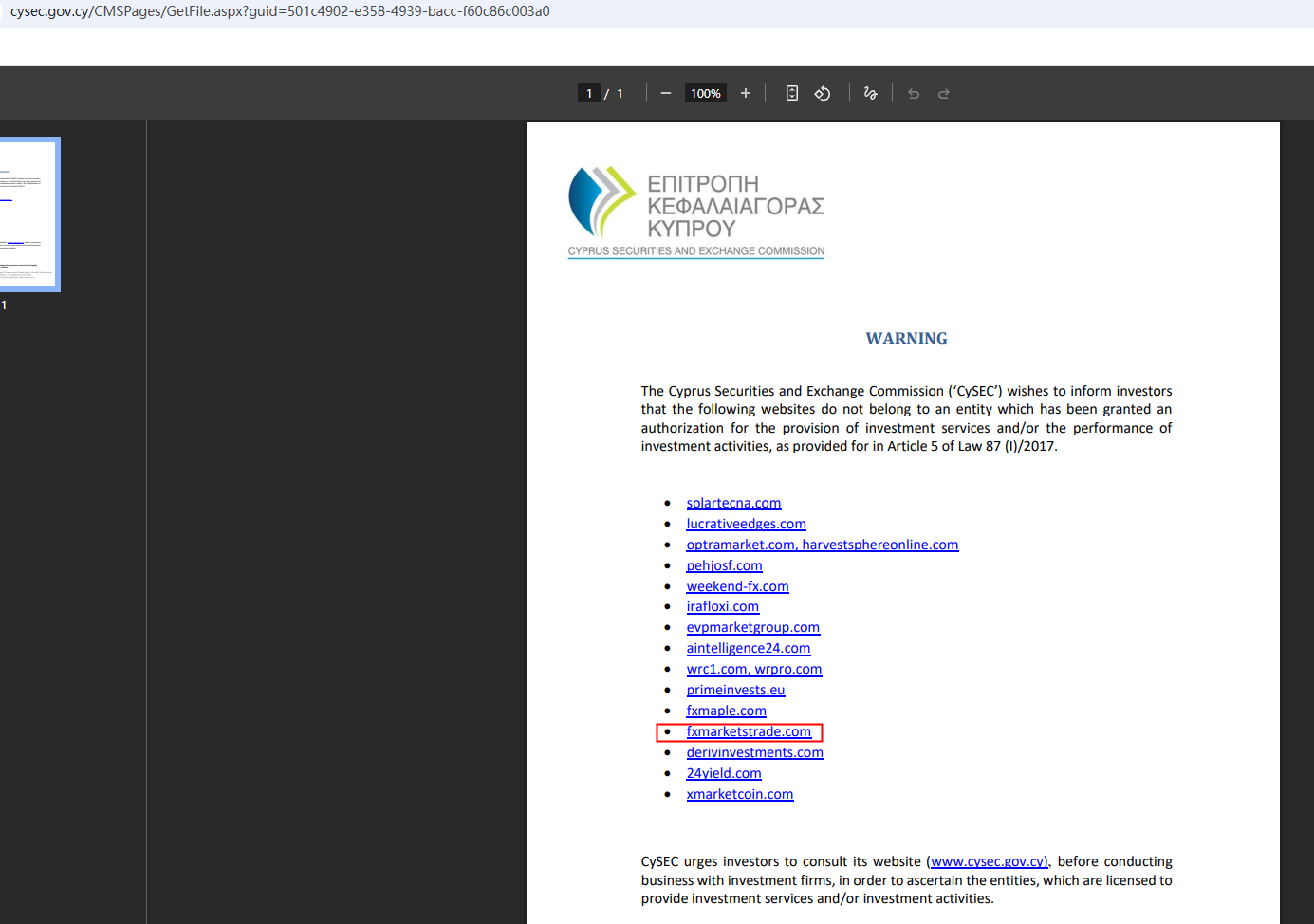Click the browser address bar URL

(x=280, y=11)
